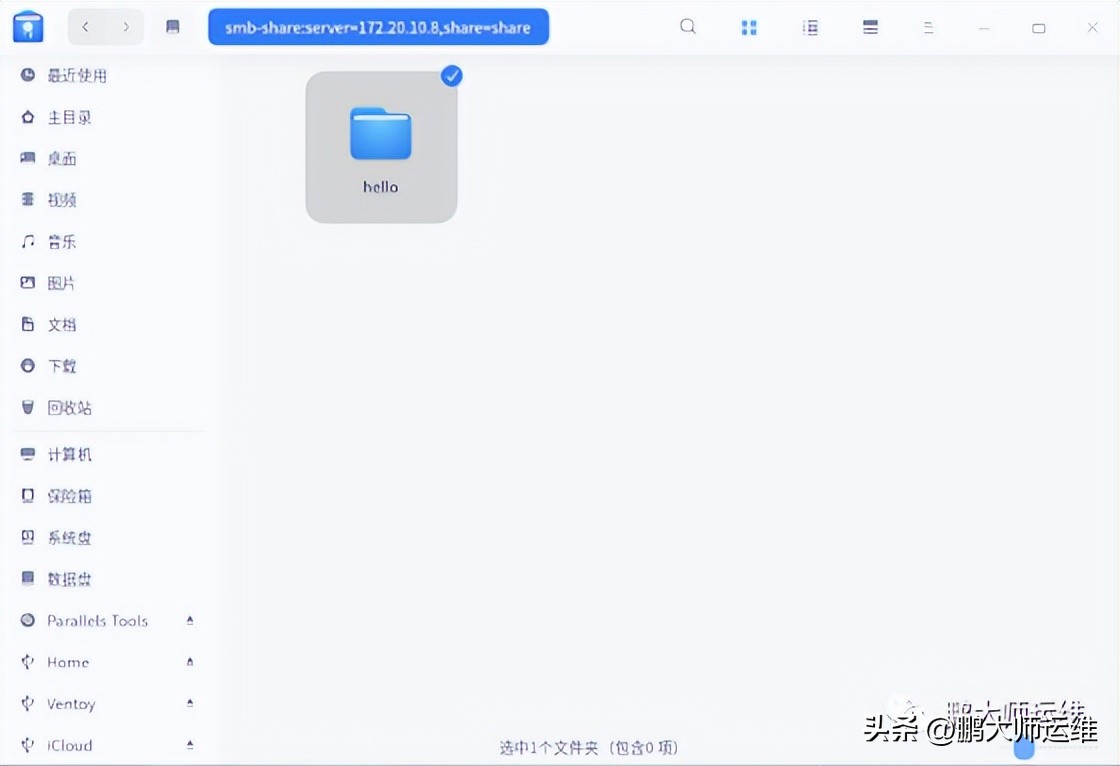Screen dimensions: 1120x766
Task: Open the Trash (回收站)
Action: (67, 407)
